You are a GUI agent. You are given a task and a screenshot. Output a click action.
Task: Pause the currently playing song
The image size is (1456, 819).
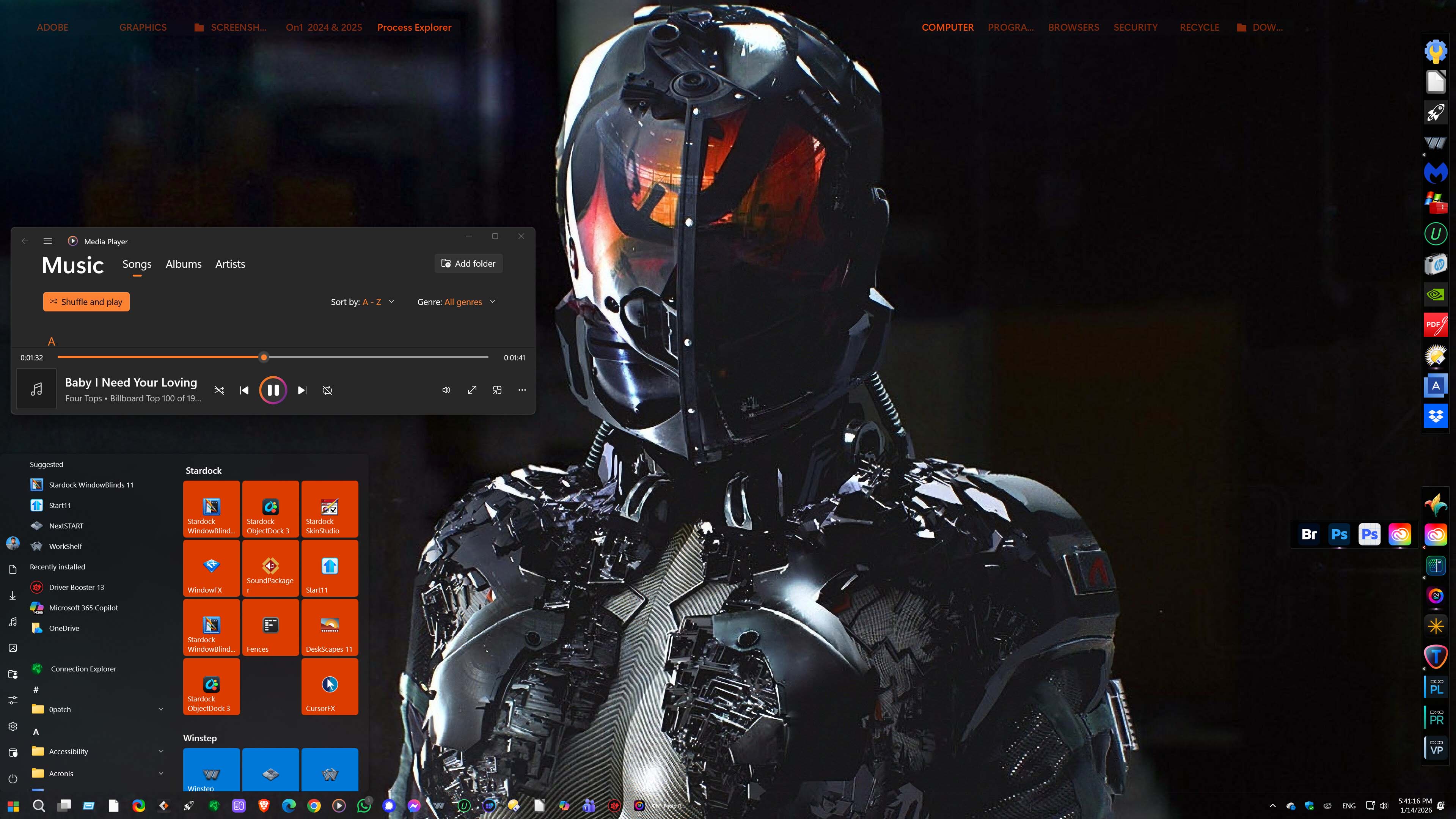tap(273, 390)
